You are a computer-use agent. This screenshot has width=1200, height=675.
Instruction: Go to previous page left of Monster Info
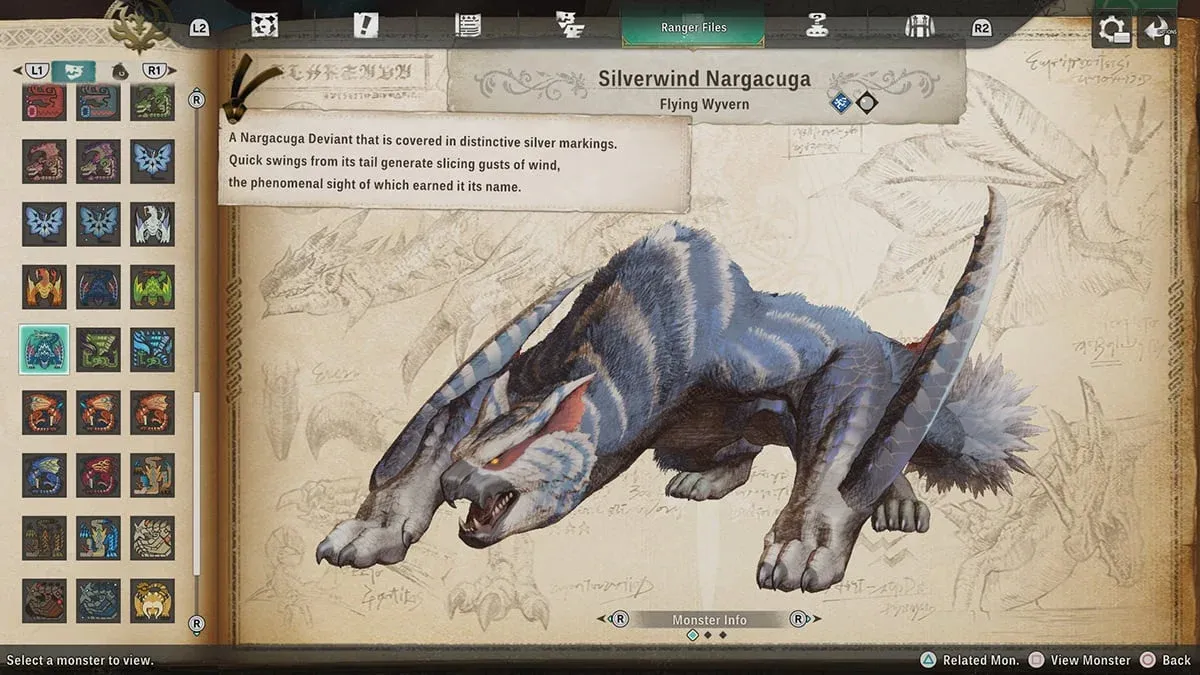click(x=619, y=619)
